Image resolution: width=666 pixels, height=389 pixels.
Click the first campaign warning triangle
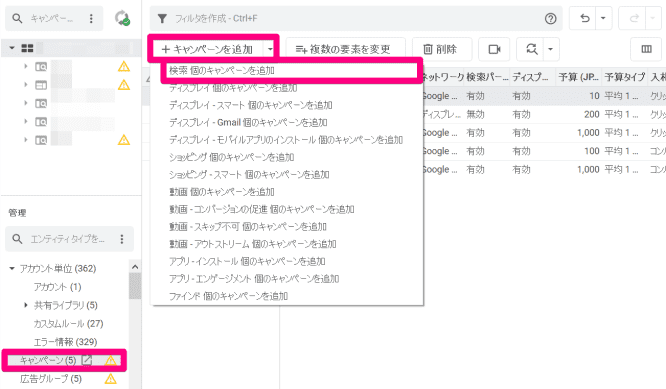point(124,66)
